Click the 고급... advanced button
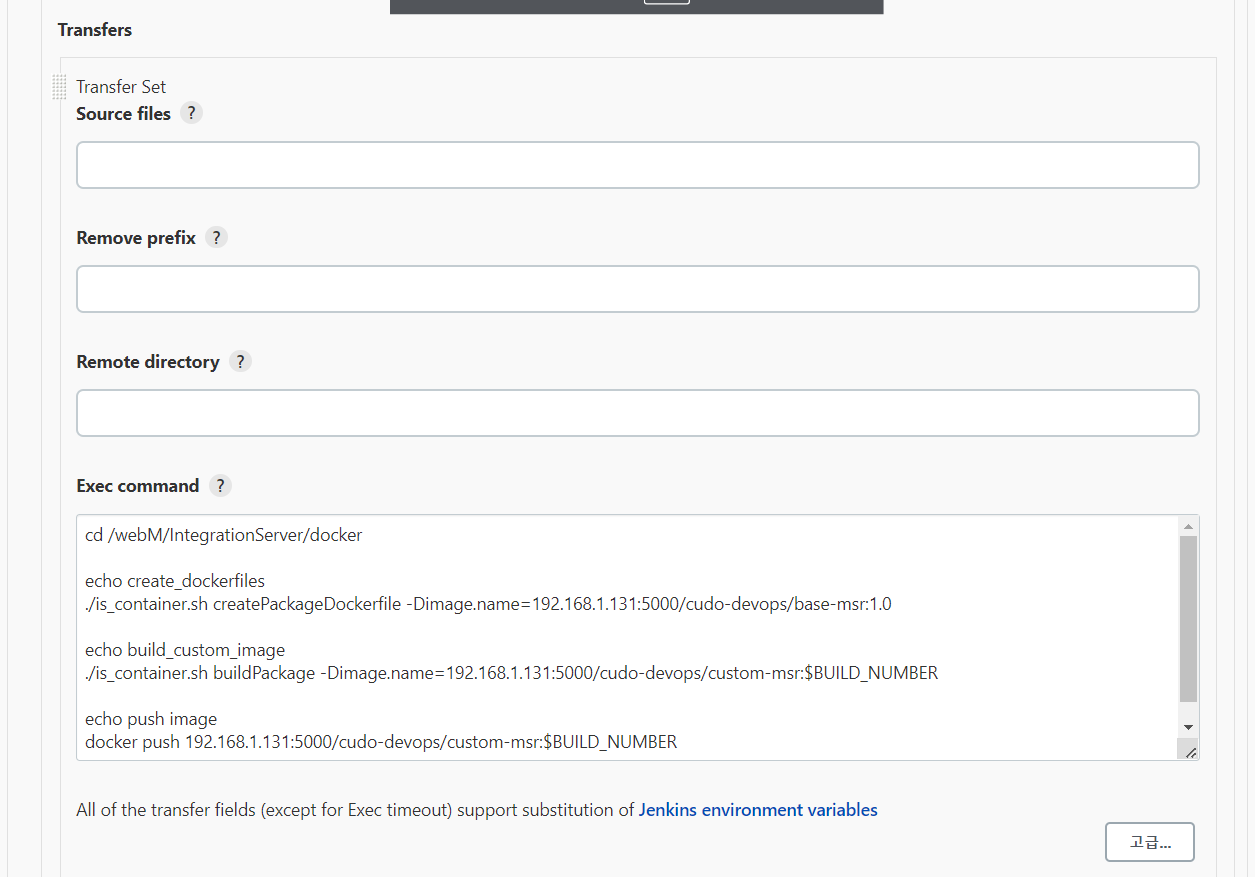1255x877 pixels. point(1149,842)
